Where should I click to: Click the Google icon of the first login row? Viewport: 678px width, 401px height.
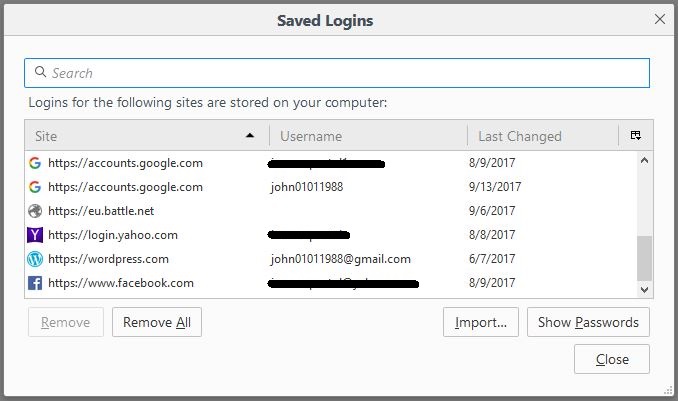point(35,163)
